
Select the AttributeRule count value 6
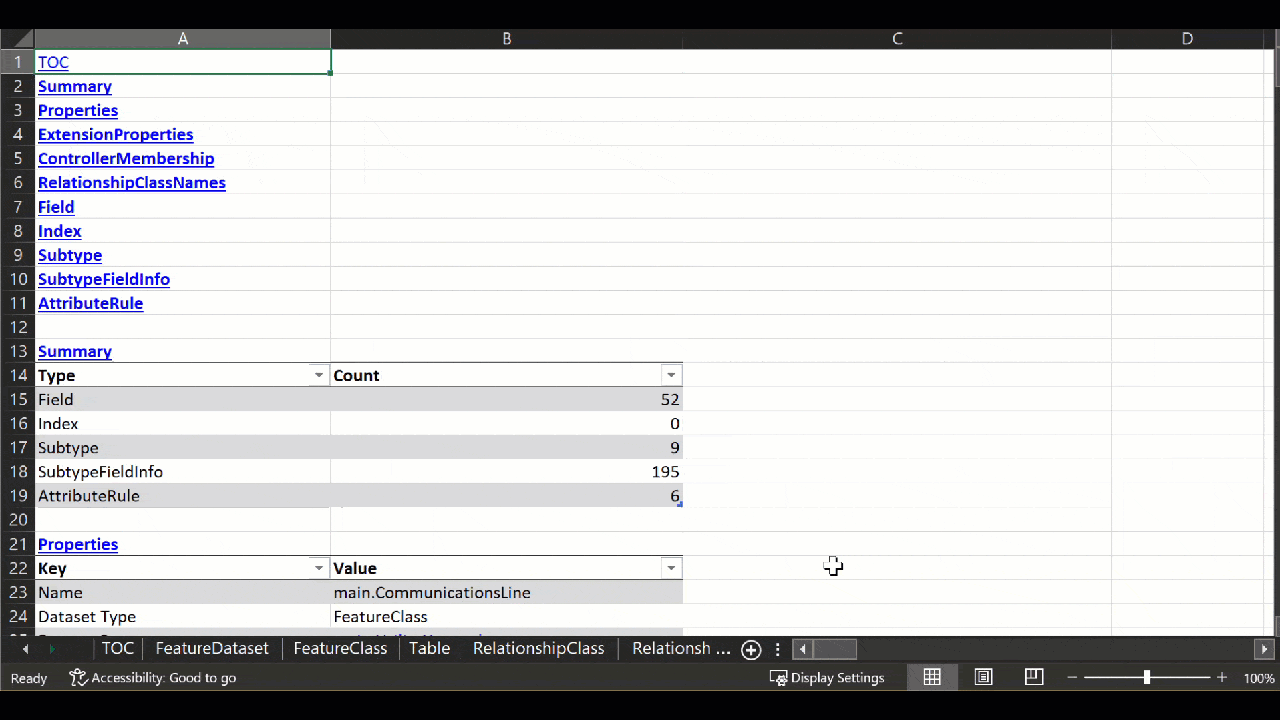click(507, 496)
